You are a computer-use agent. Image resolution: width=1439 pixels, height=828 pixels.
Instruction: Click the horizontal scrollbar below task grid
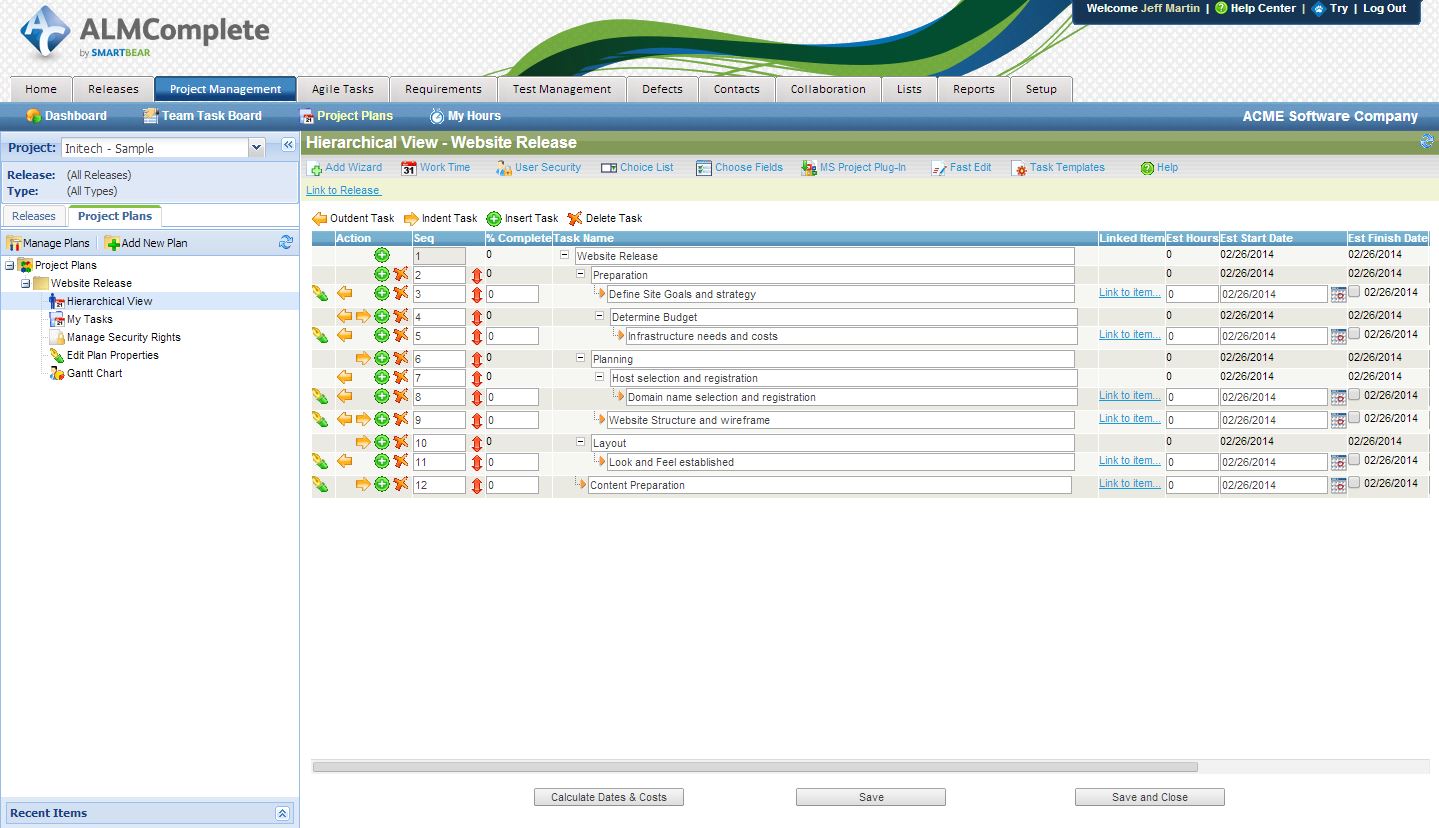point(755,767)
